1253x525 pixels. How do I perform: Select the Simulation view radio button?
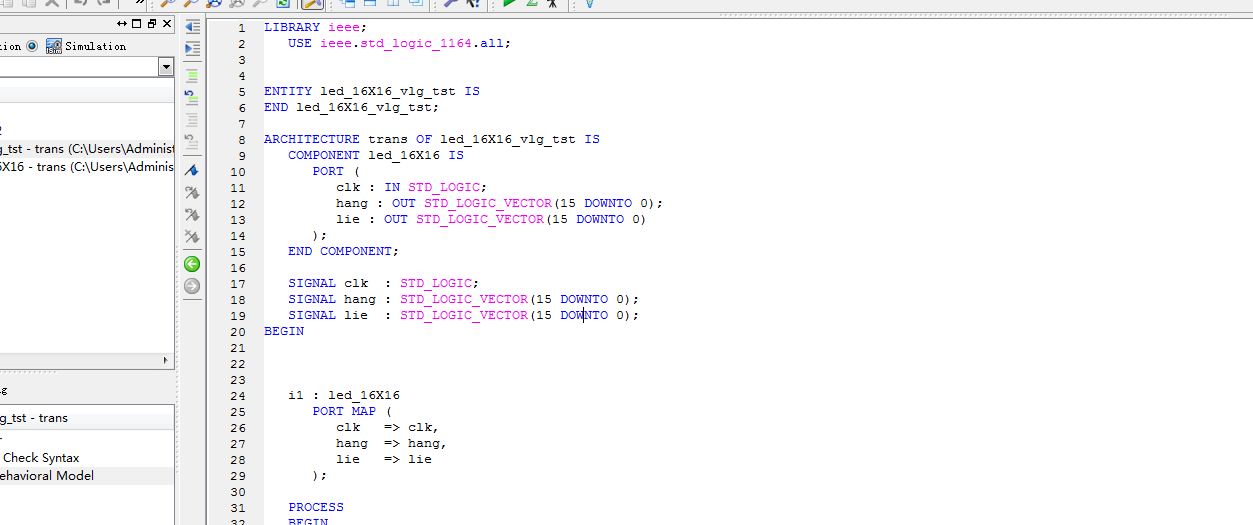pyautogui.click(x=33, y=46)
